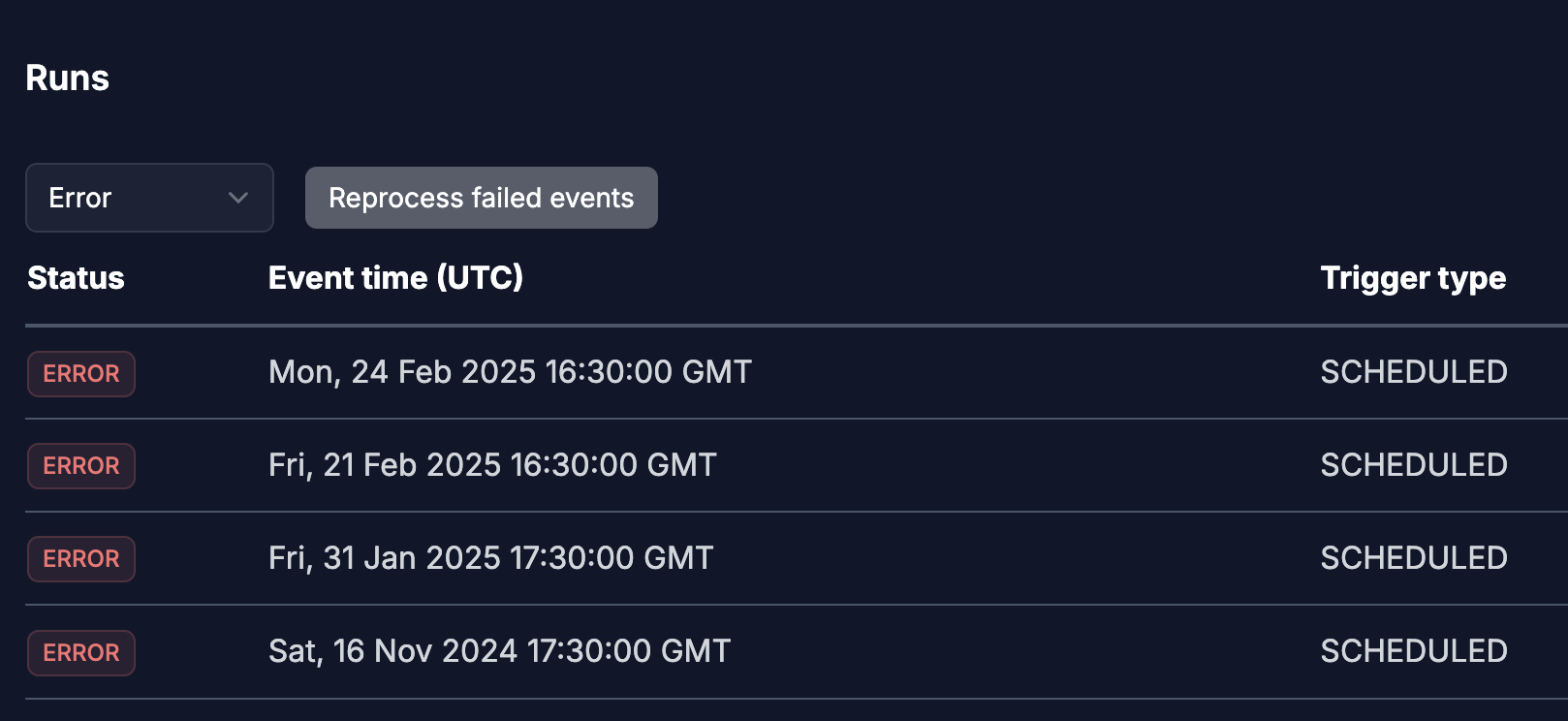Image resolution: width=1568 pixels, height=721 pixels.
Task: Click the Runs section heading
Action: click(x=67, y=78)
